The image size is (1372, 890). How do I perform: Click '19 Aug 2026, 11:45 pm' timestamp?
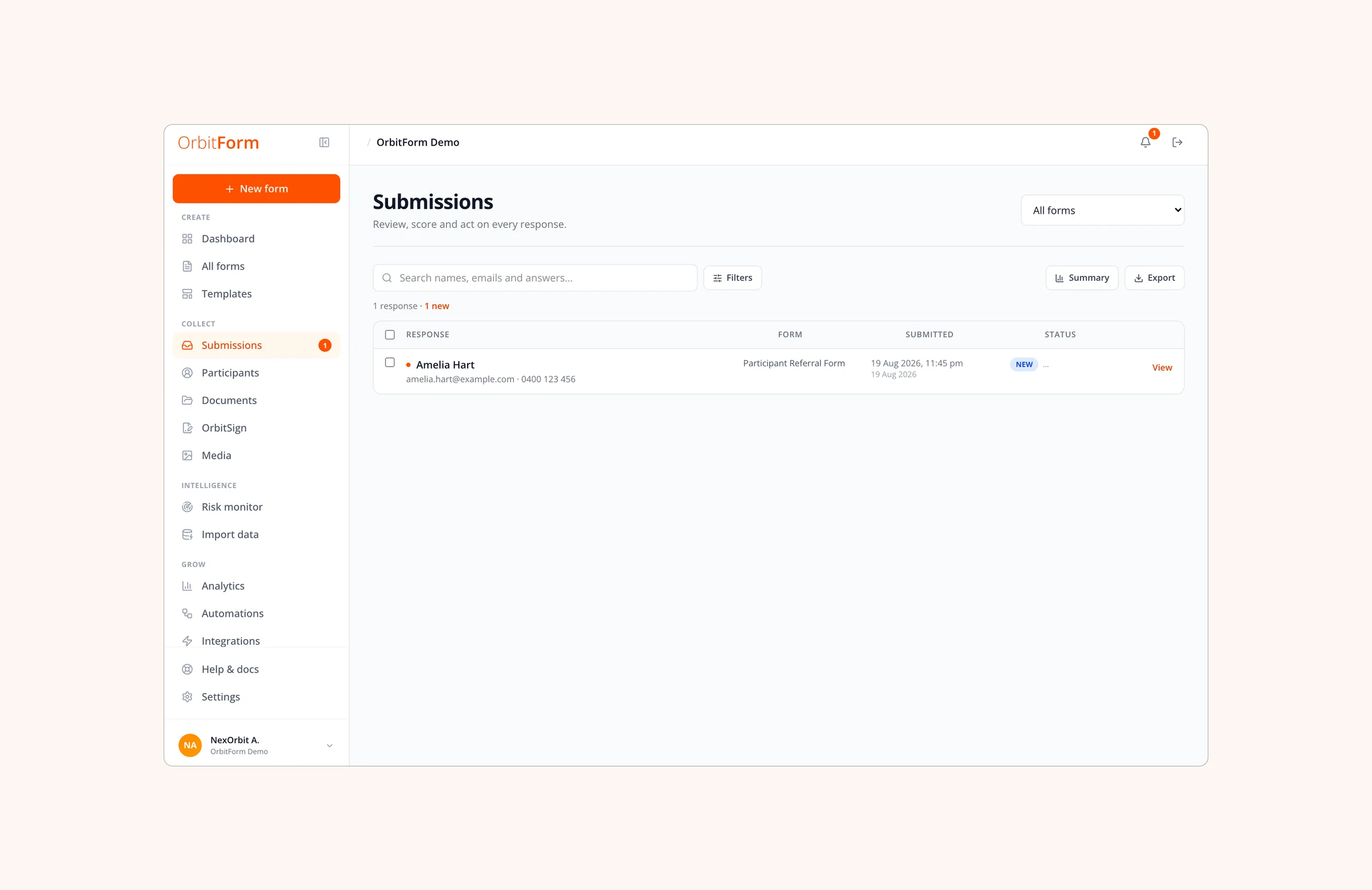(916, 363)
